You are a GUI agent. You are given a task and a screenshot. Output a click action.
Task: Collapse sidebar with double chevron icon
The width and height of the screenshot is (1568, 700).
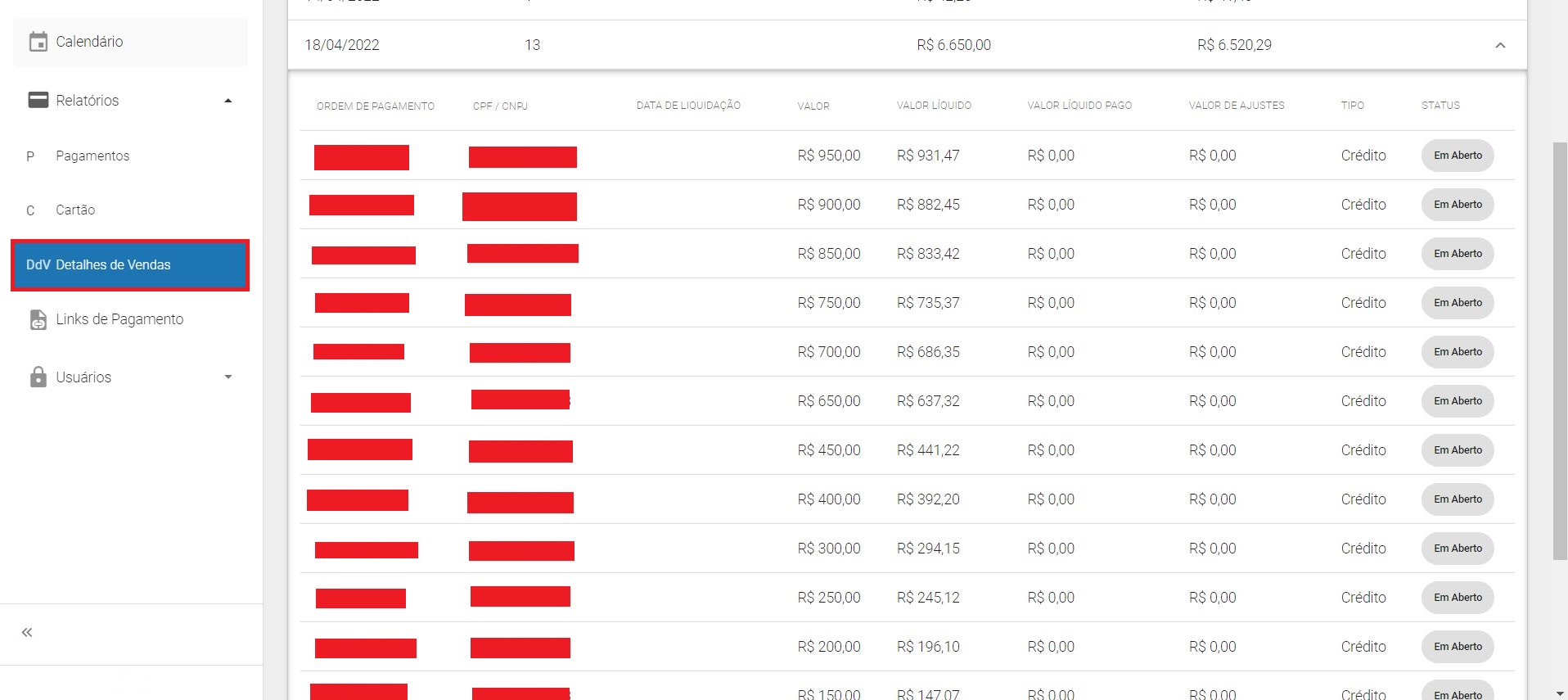(x=27, y=632)
